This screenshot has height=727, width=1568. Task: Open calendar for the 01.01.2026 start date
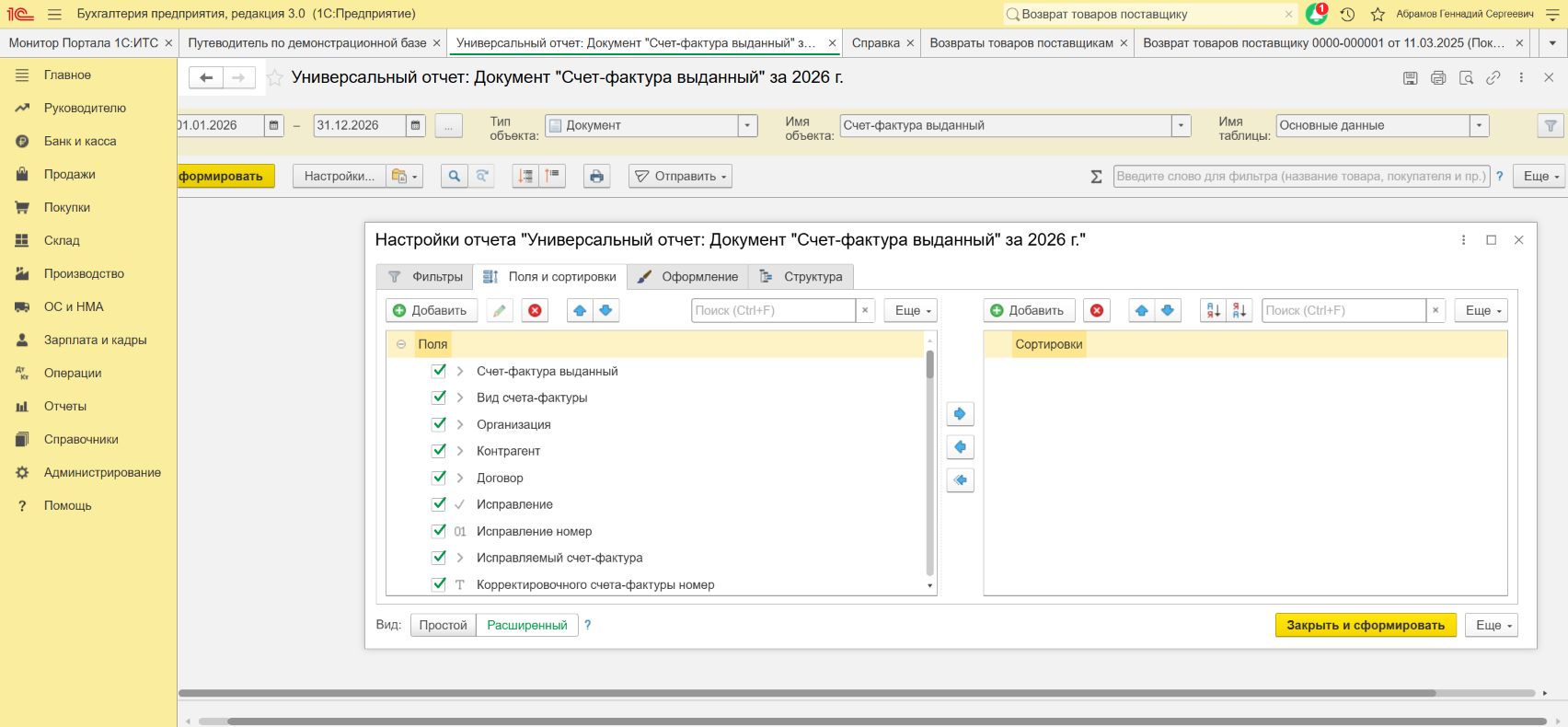(x=274, y=125)
